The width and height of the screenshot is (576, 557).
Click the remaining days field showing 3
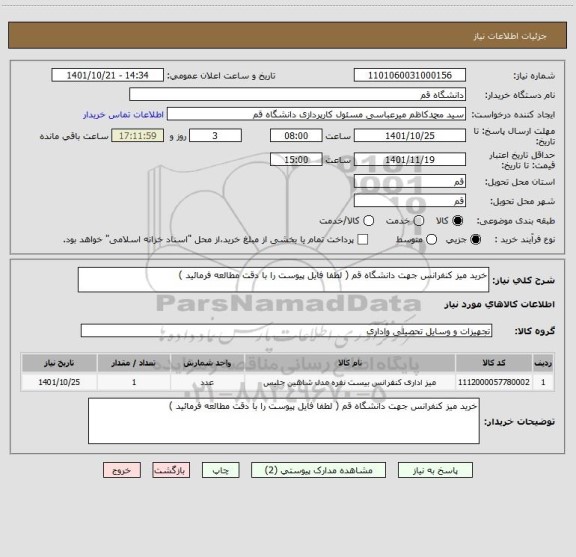pyautogui.click(x=215, y=136)
